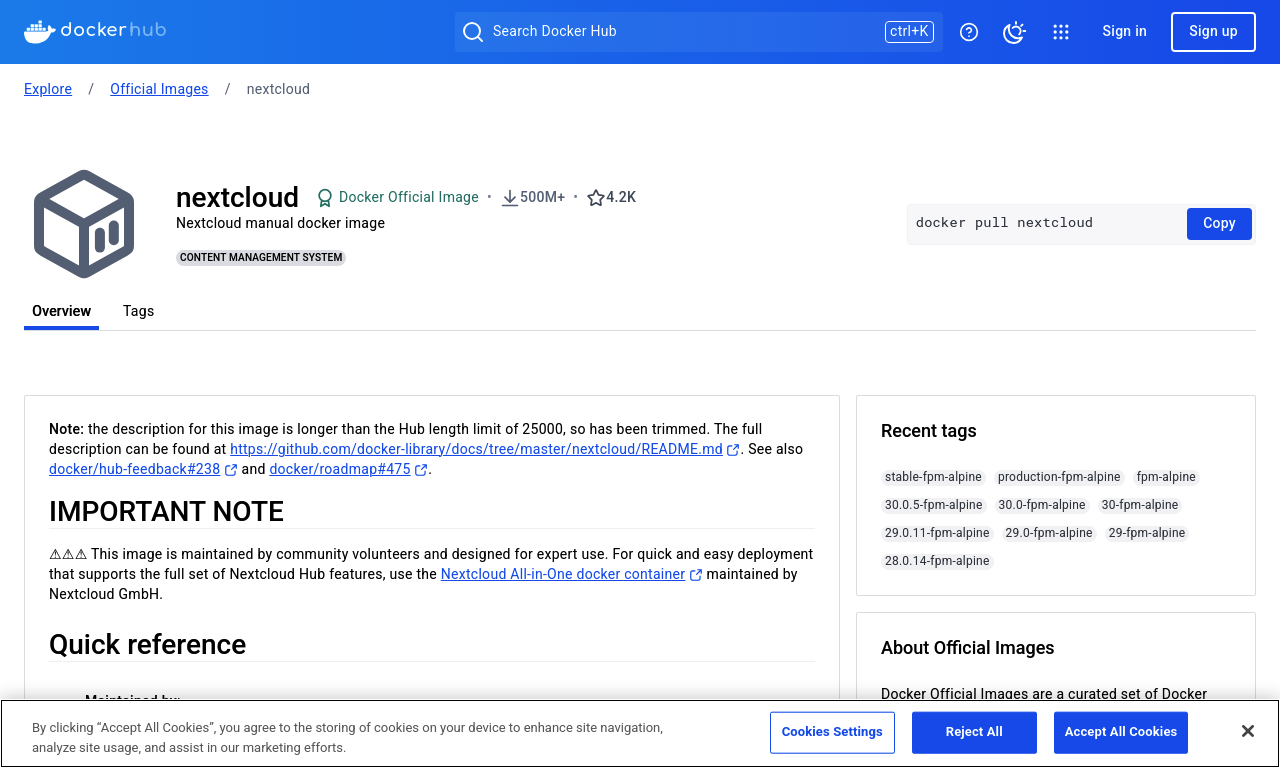Click external icon beside hub-feedback#238
1280x768 pixels.
coord(231,470)
